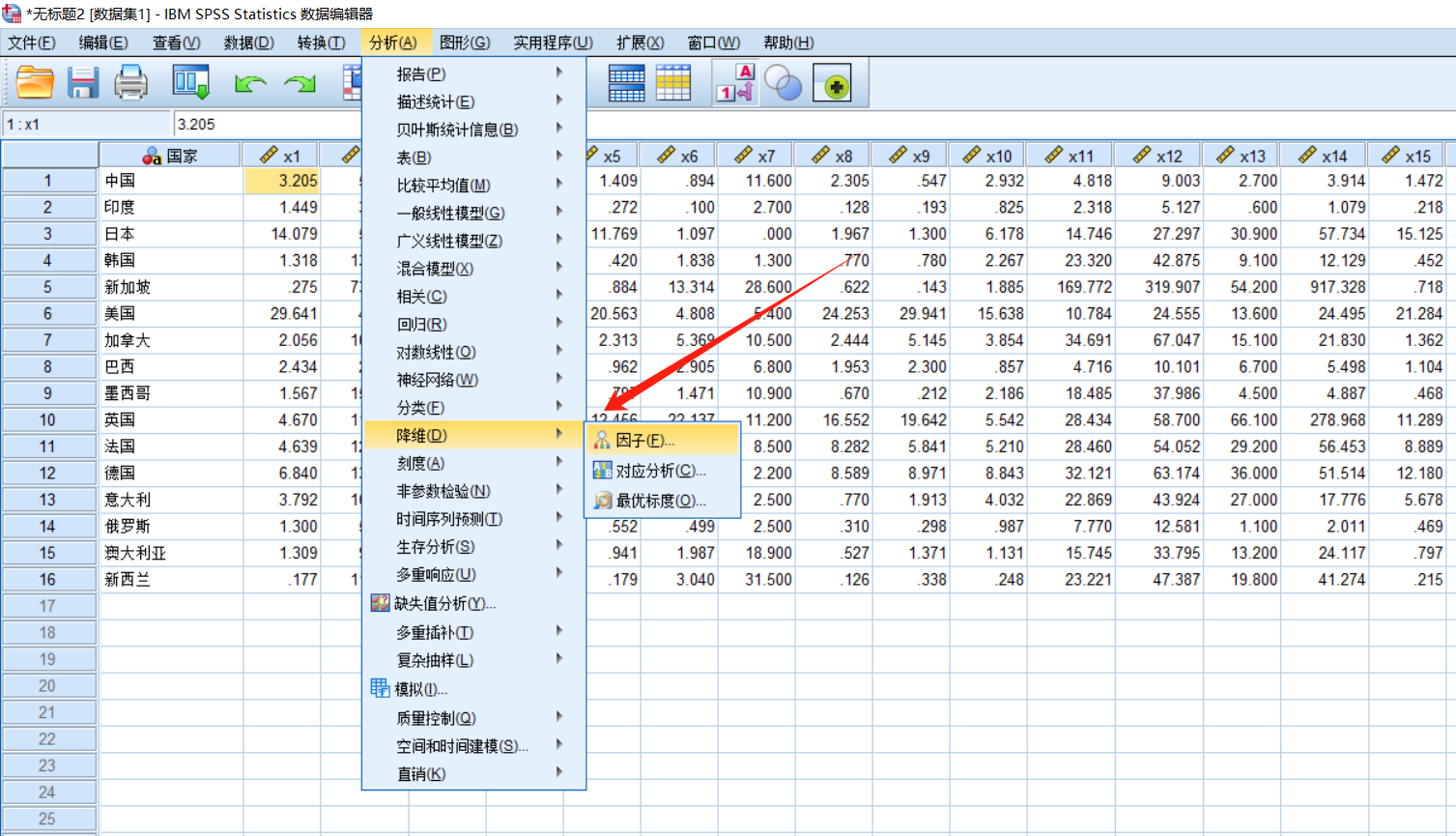Image resolution: width=1456 pixels, height=836 pixels.
Task: Toggle the Value Labels toolbar icon
Action: coord(735,83)
